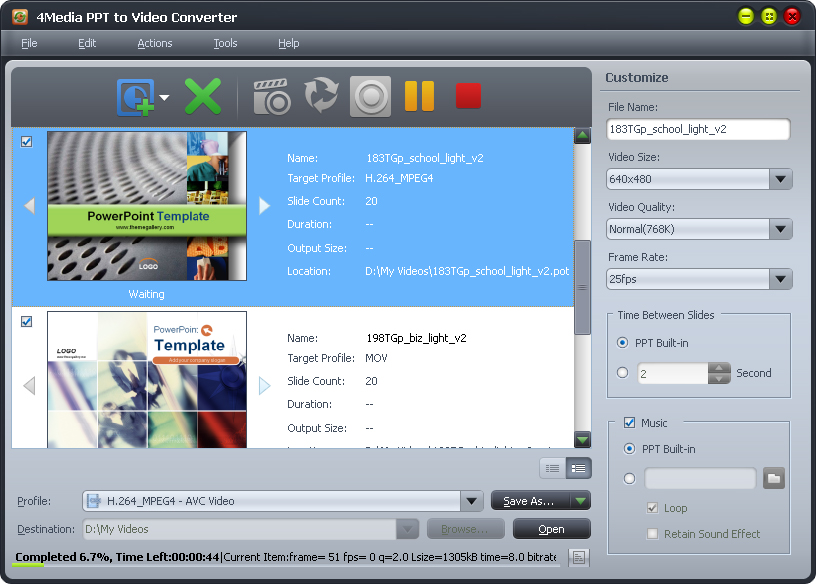Open the Edit menu
The width and height of the screenshot is (816, 584).
[87, 43]
